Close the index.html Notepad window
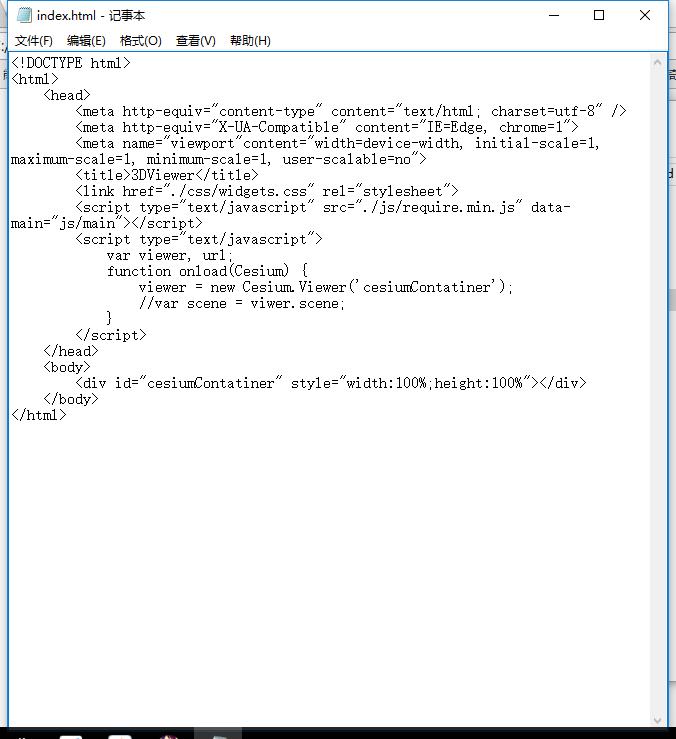This screenshot has width=676, height=739. point(644,16)
